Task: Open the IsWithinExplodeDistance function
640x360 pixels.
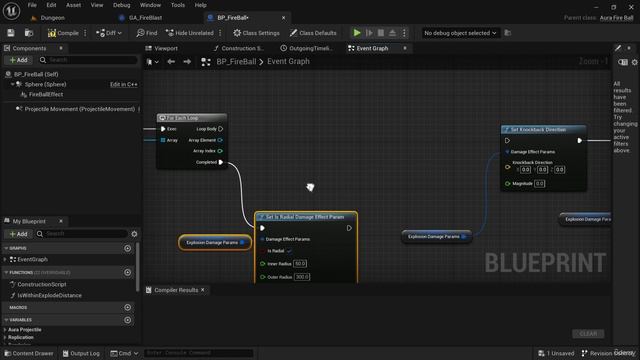Action: click(49, 296)
